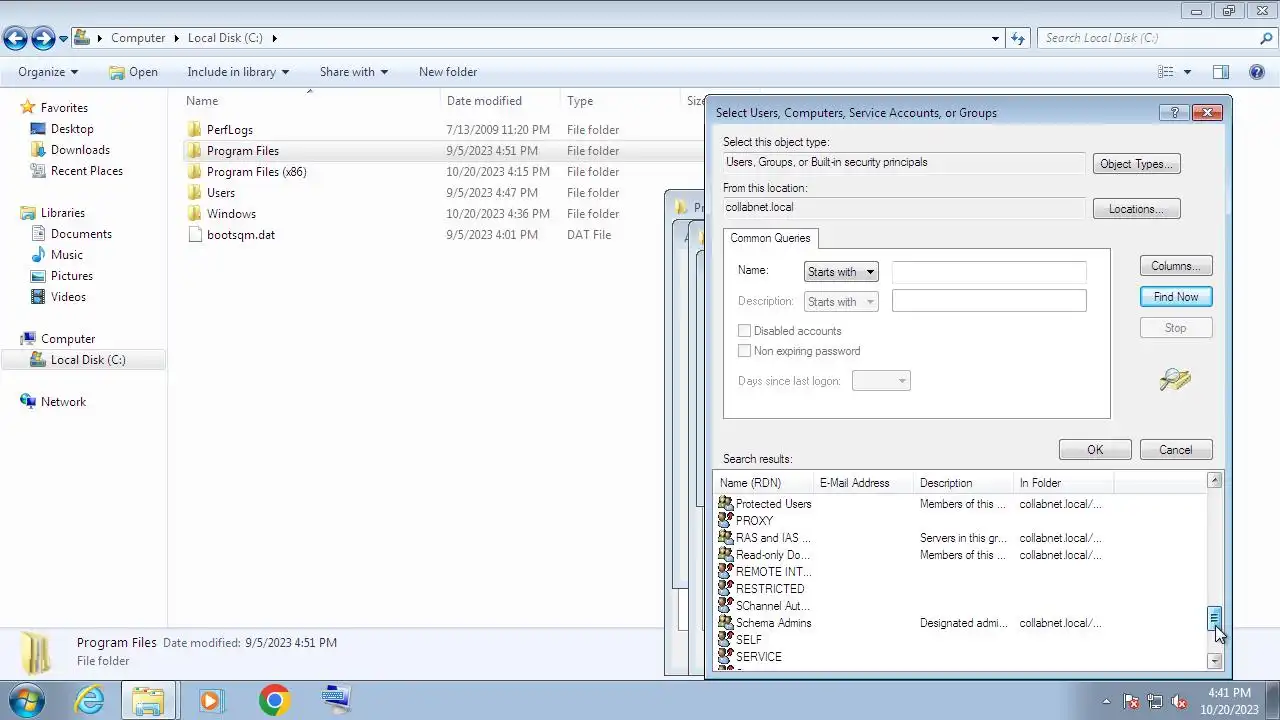Open the Music library
This screenshot has height=720, width=1280.
(x=67, y=255)
